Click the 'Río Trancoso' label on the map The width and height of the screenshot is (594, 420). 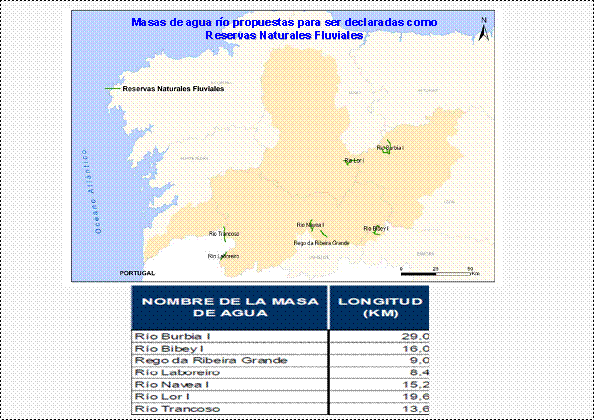[x=224, y=234]
